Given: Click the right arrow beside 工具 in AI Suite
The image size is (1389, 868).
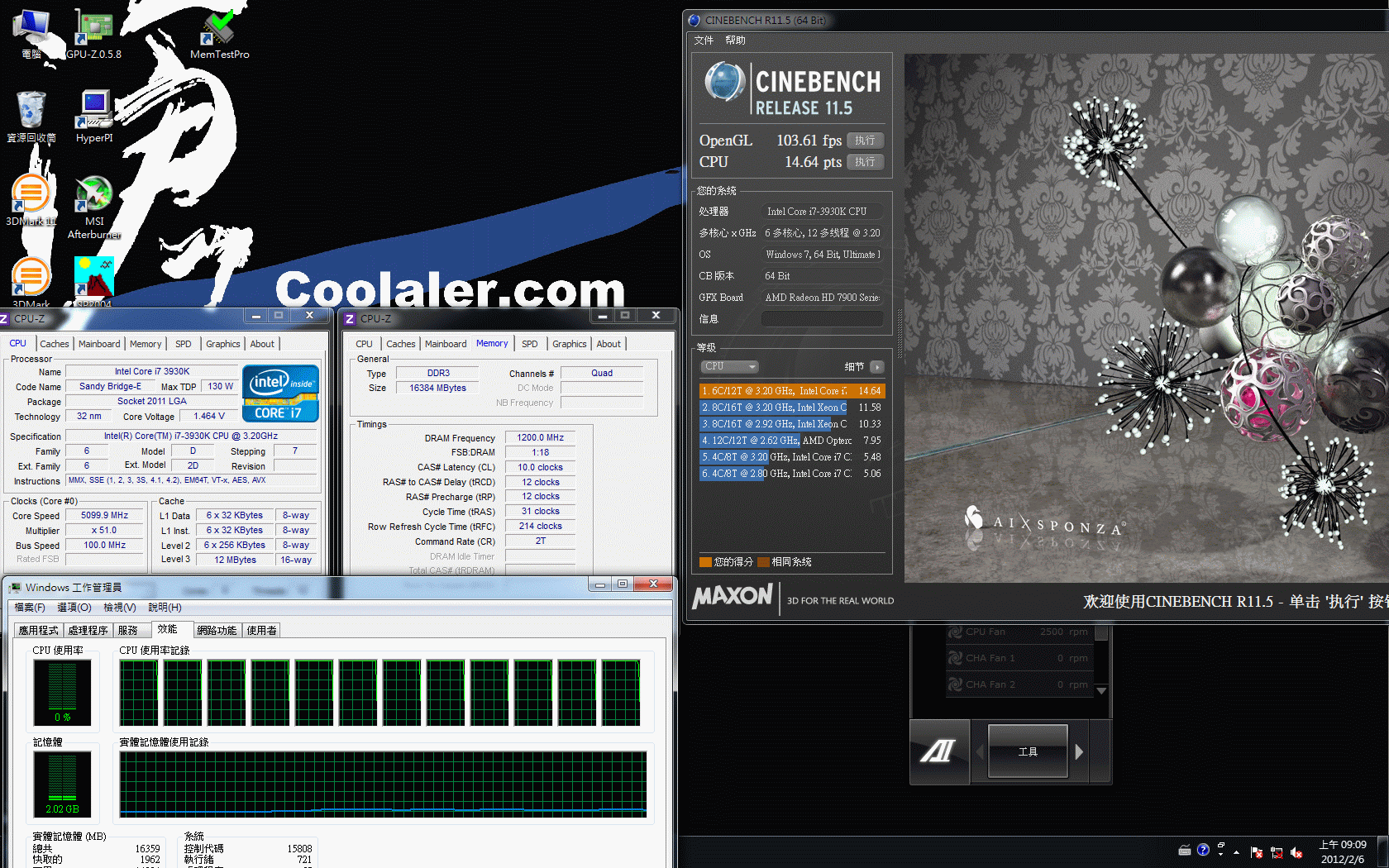Looking at the screenshot, I should (x=1079, y=752).
